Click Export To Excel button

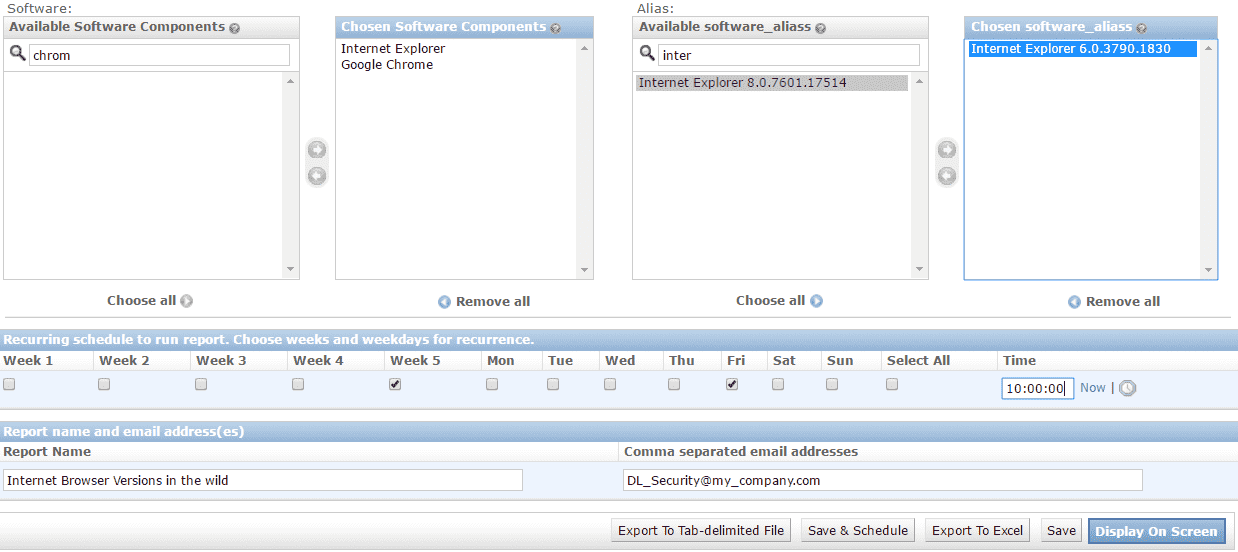click(977, 531)
